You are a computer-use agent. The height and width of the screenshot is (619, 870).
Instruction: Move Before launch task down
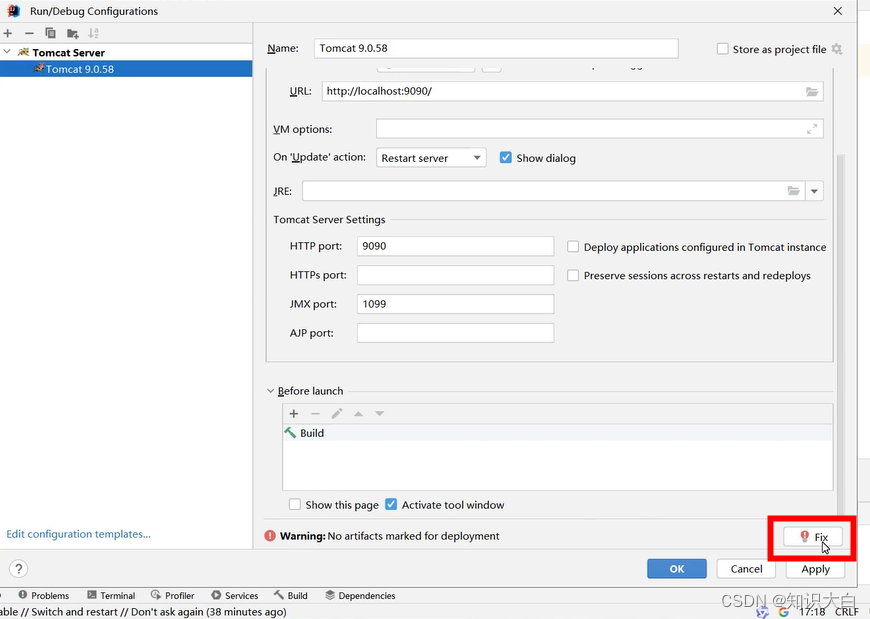tap(380, 414)
